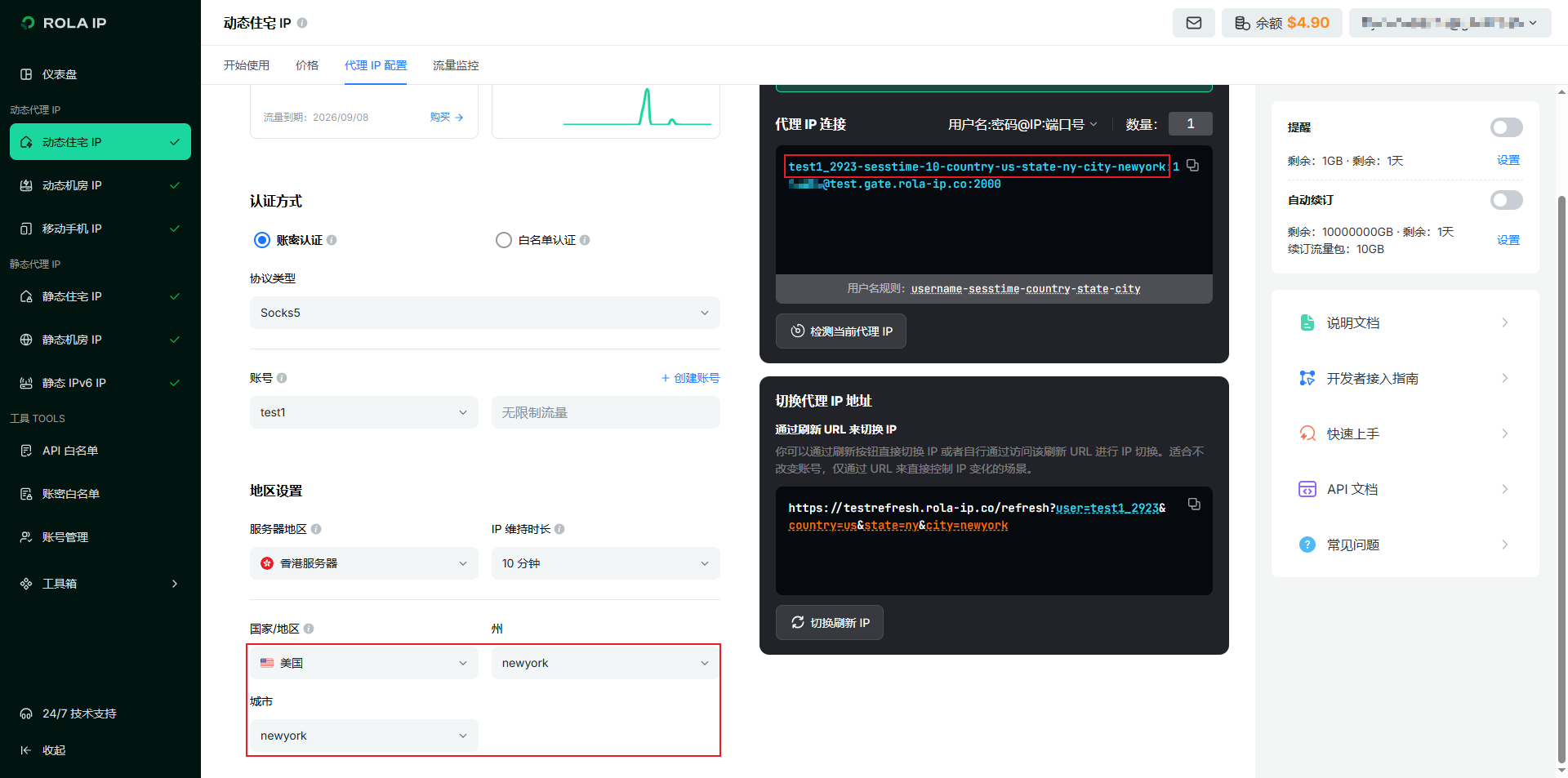Click the 创建账号 link

(x=690, y=378)
